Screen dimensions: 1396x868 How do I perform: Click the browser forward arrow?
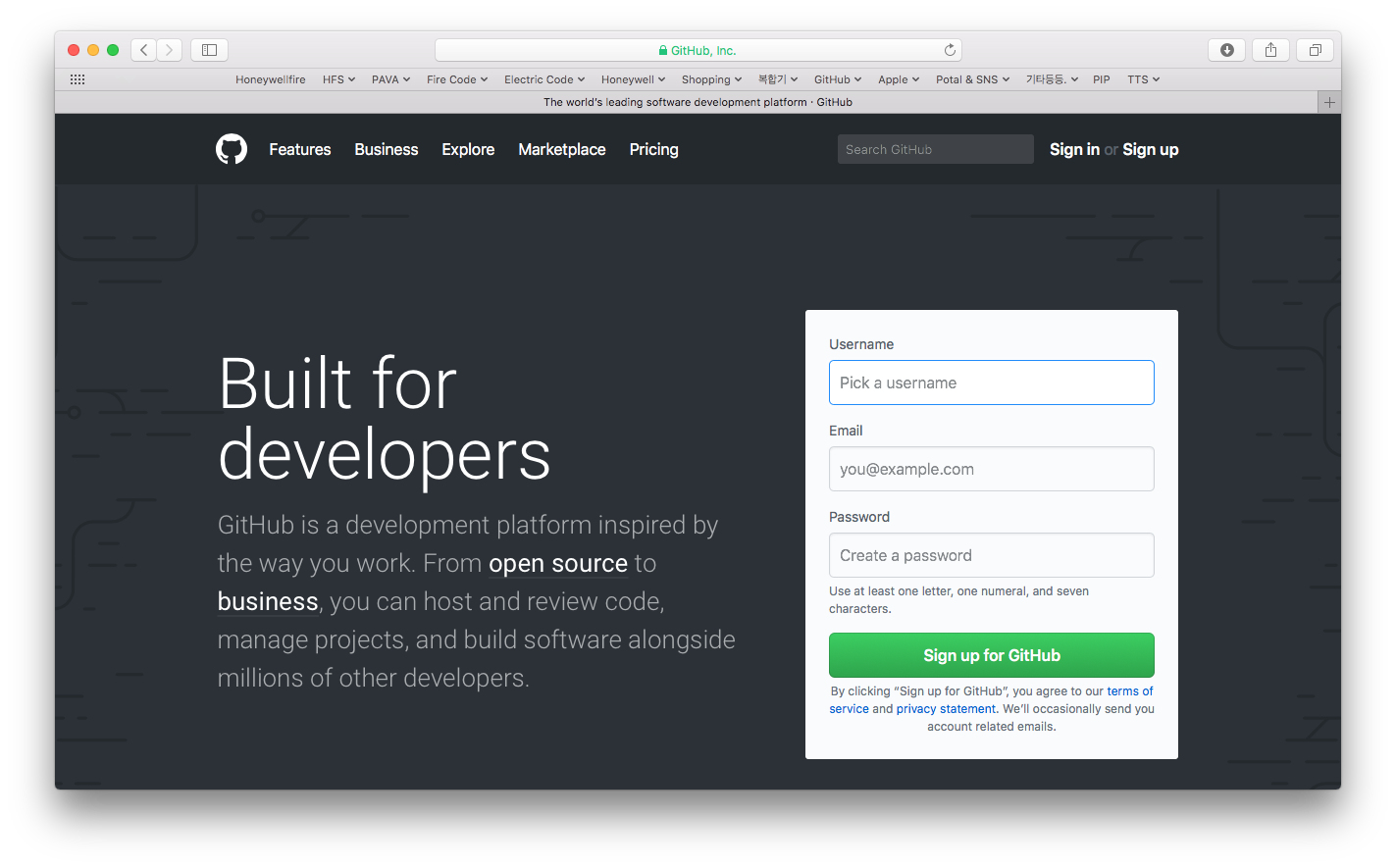(x=169, y=49)
